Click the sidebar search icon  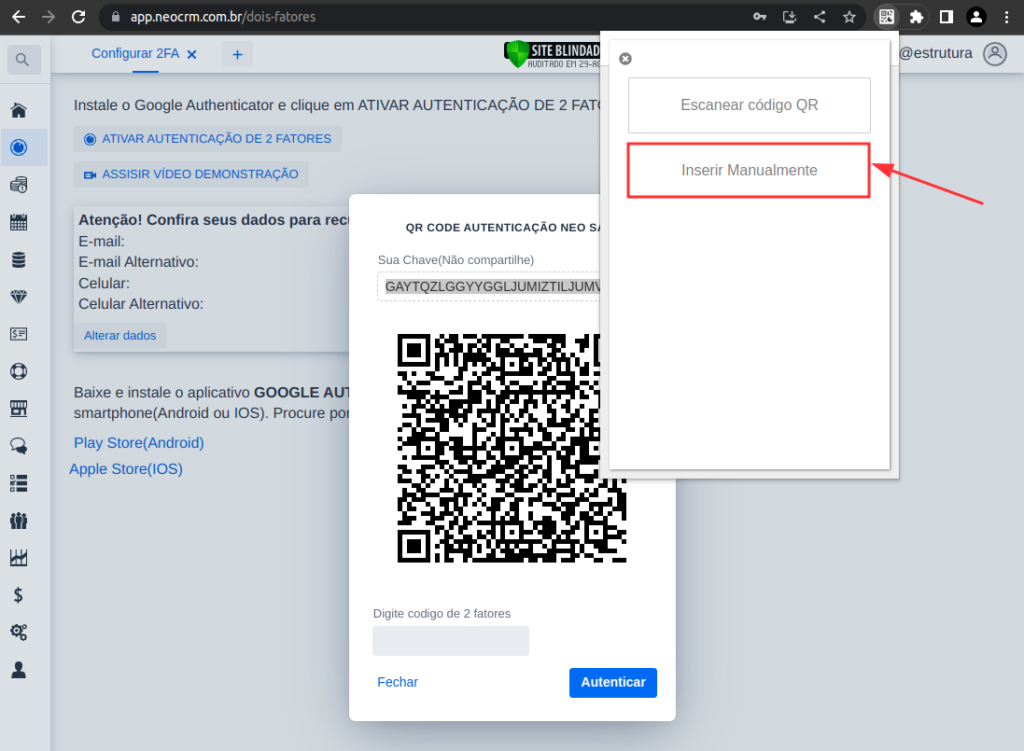[24, 60]
